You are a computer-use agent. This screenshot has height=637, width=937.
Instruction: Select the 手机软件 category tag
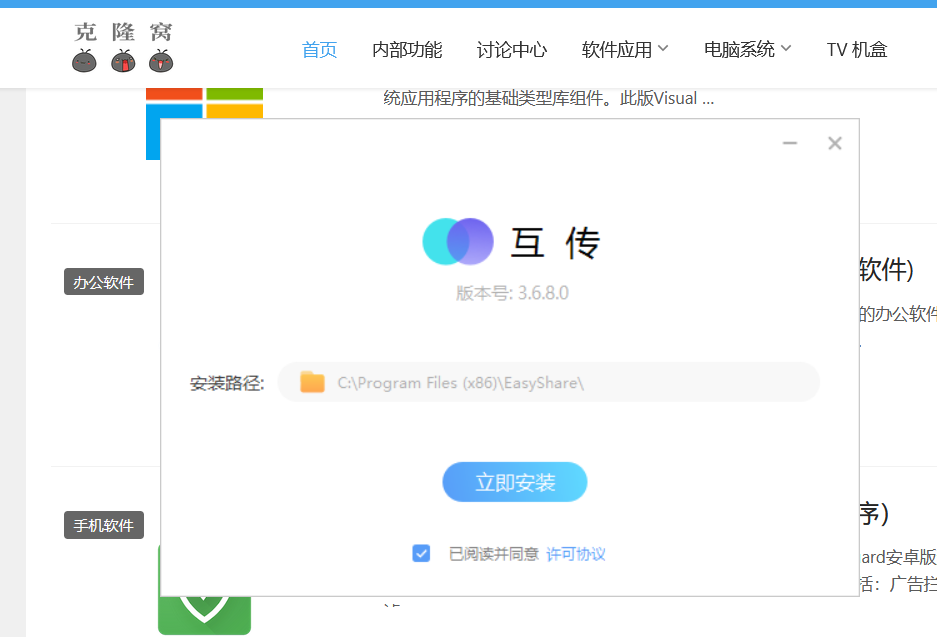[x=104, y=525]
